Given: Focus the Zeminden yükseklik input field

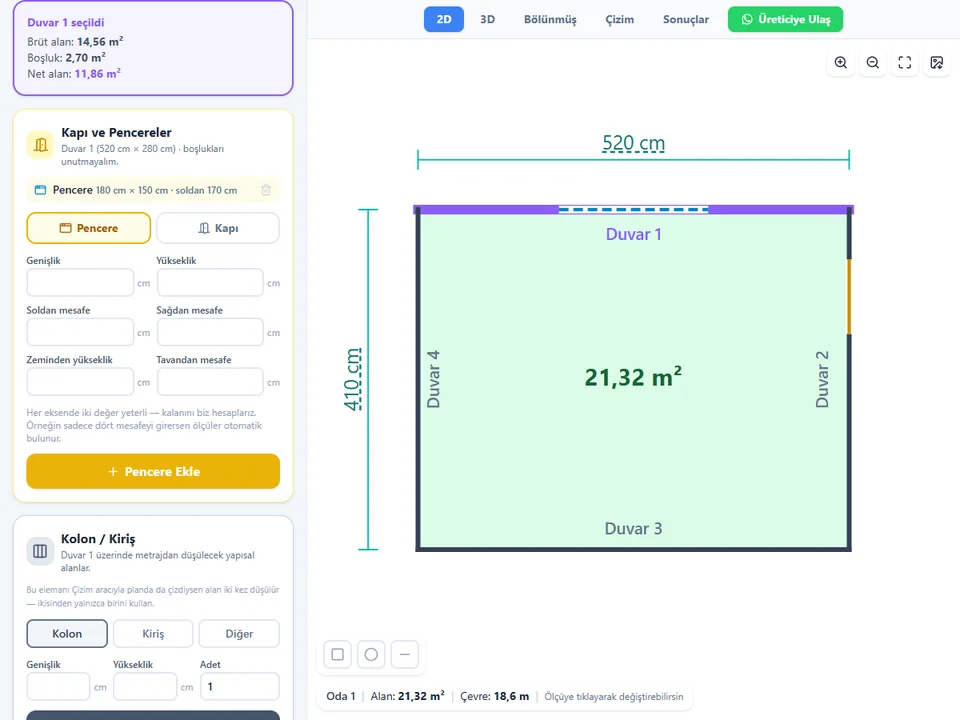Looking at the screenshot, I should click(80, 382).
